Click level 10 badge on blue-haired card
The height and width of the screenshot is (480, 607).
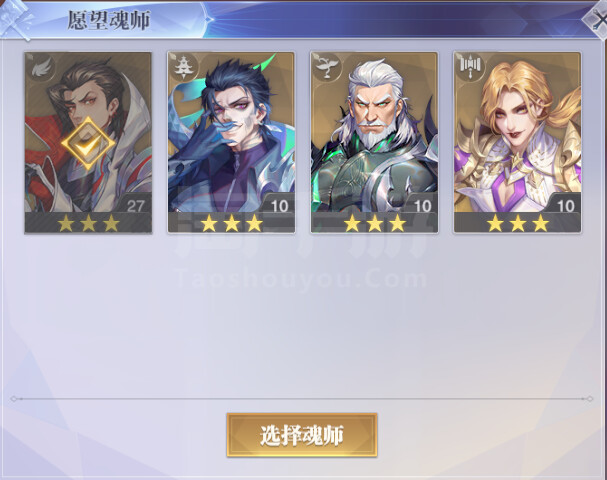coord(279,204)
